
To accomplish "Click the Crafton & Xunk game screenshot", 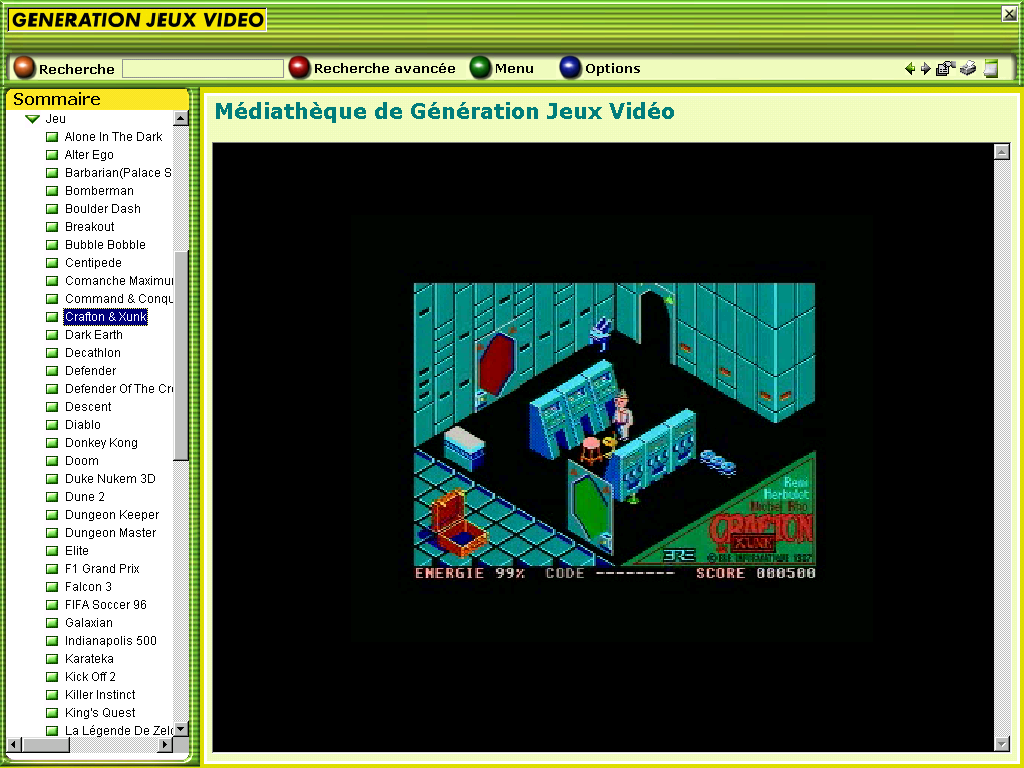I will point(614,430).
